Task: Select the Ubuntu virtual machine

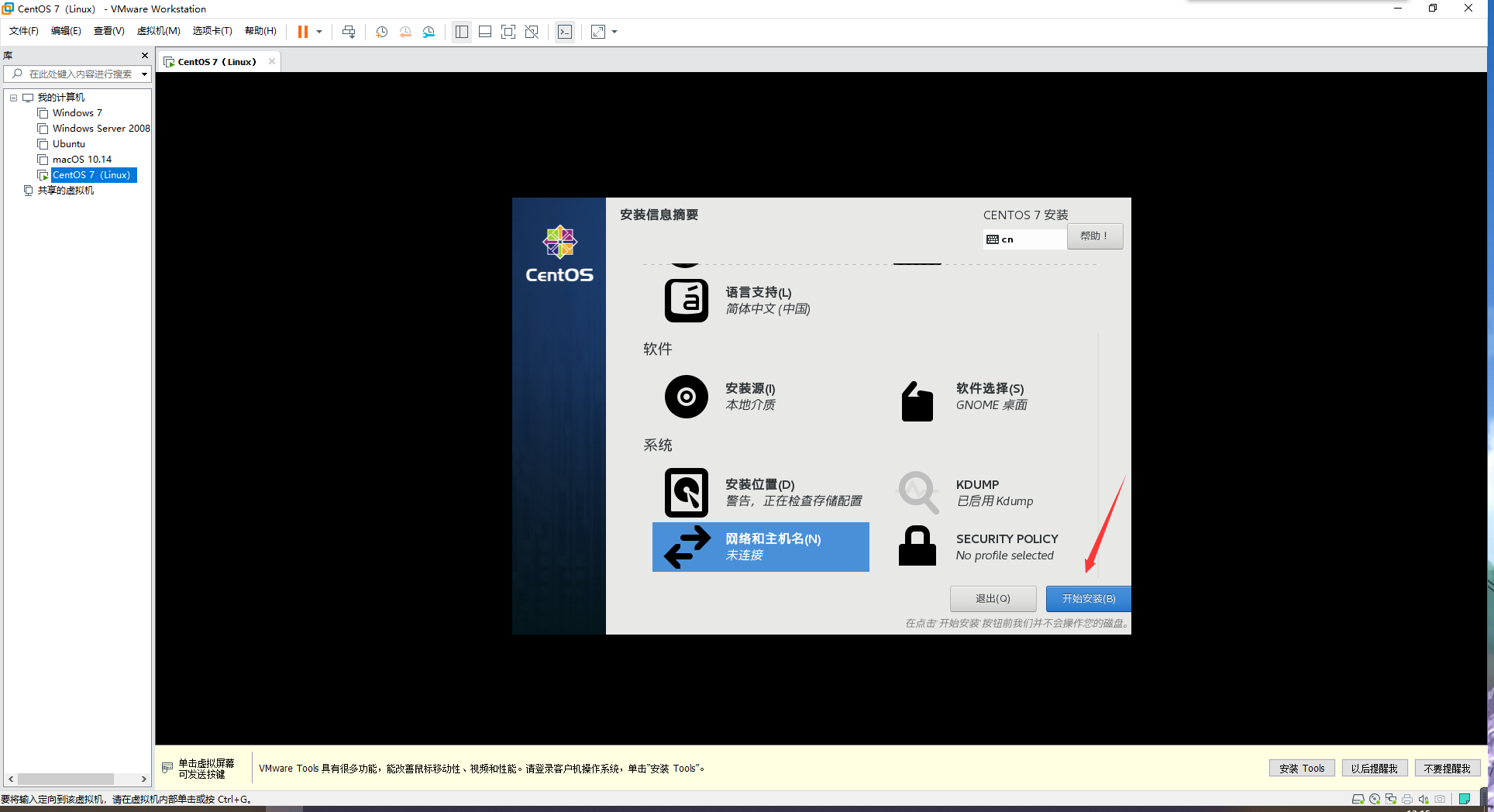Action: 69,144
